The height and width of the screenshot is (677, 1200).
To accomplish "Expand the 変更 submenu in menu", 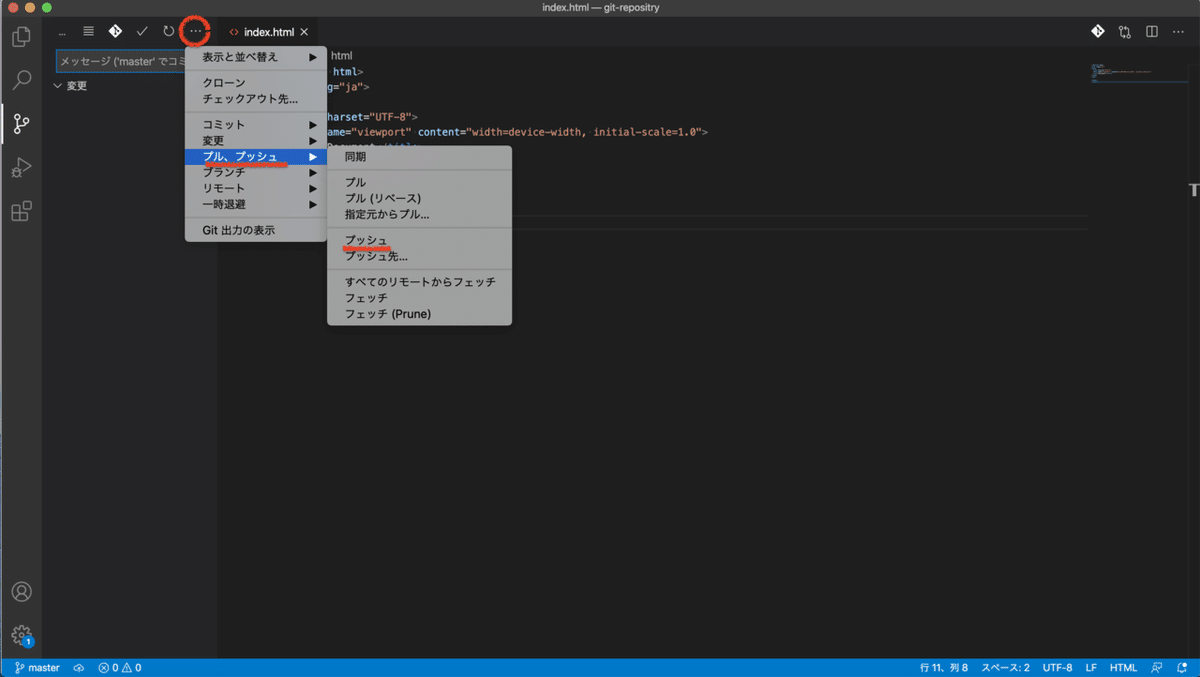I will click(x=256, y=141).
